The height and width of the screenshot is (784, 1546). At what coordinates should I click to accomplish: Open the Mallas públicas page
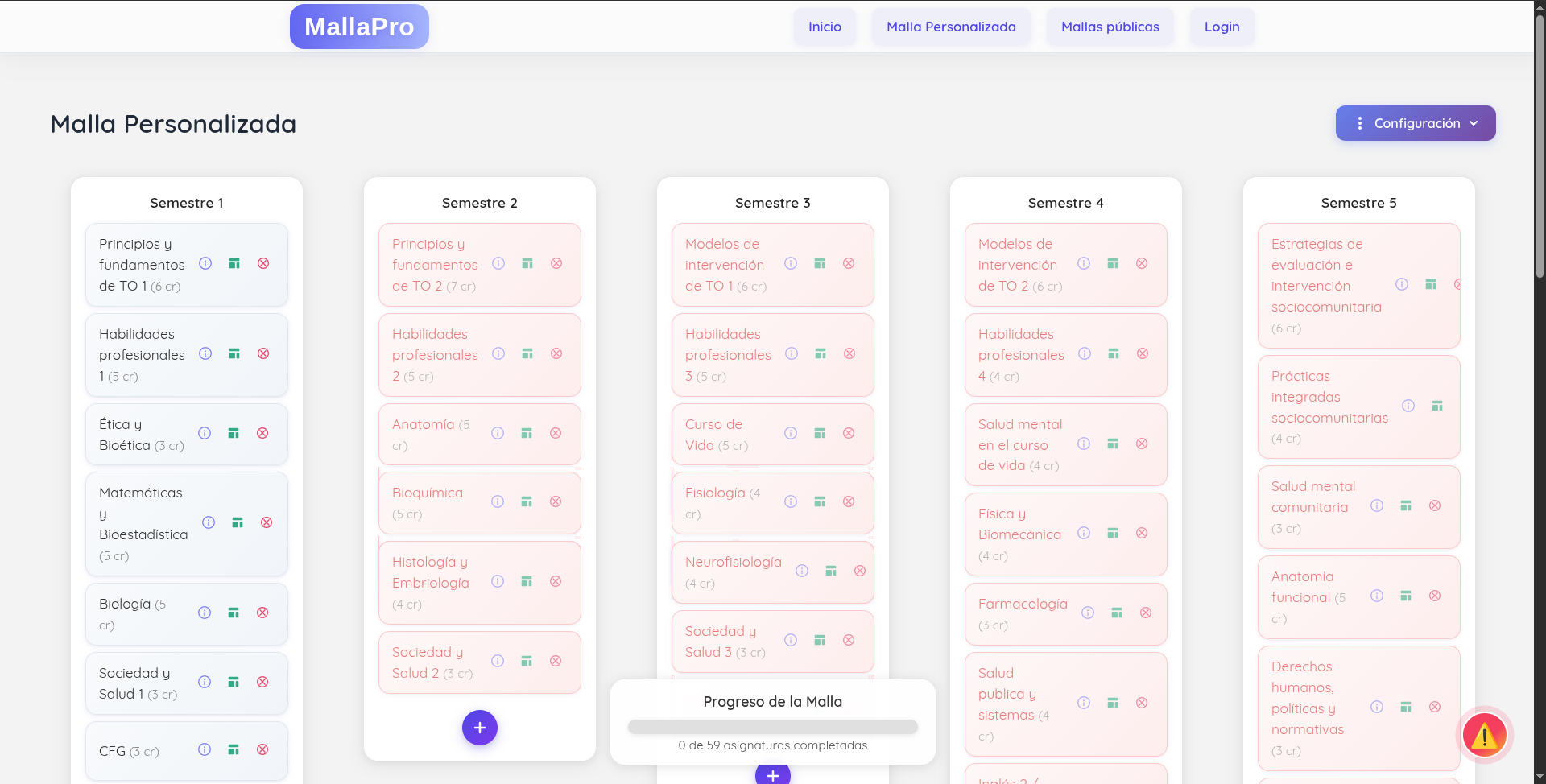click(x=1110, y=27)
